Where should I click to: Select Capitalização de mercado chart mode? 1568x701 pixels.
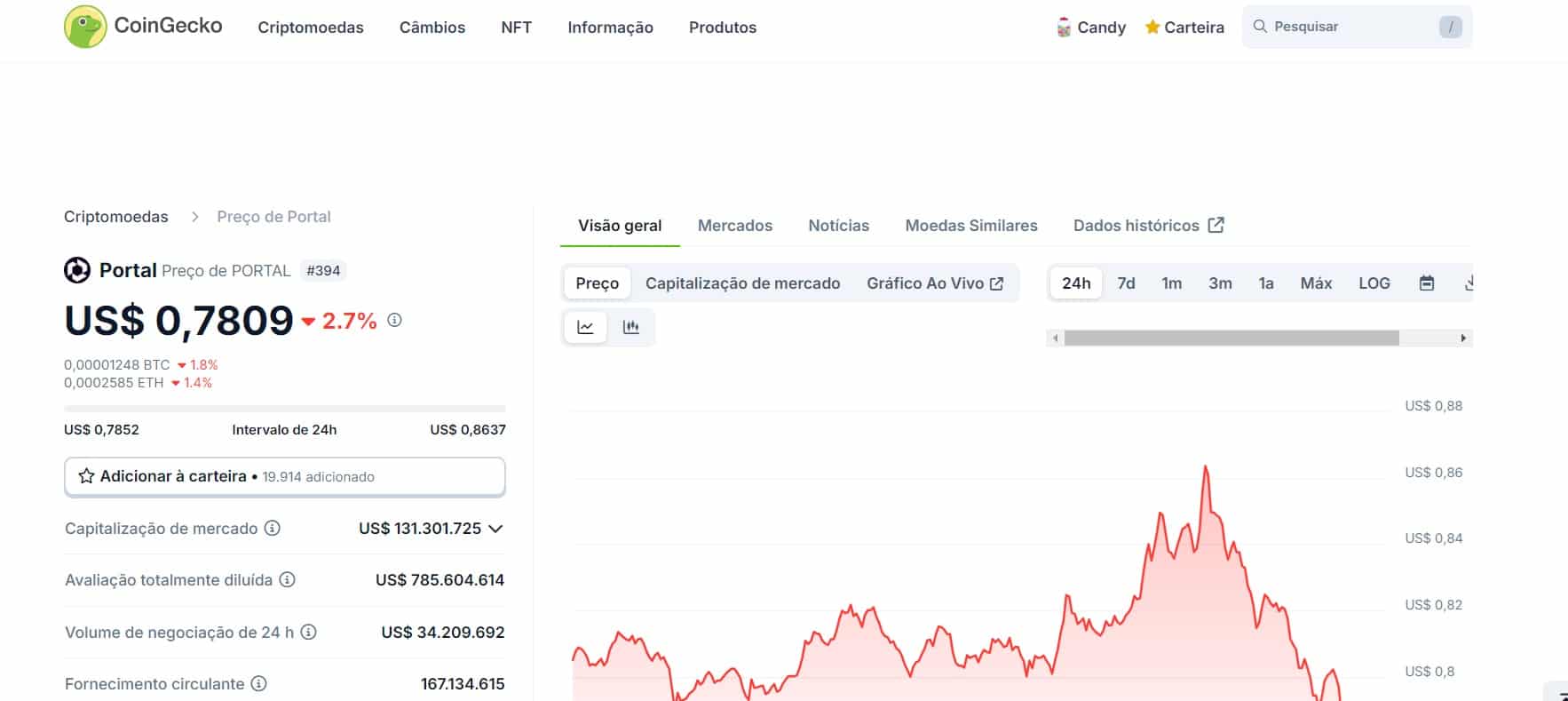tap(742, 283)
